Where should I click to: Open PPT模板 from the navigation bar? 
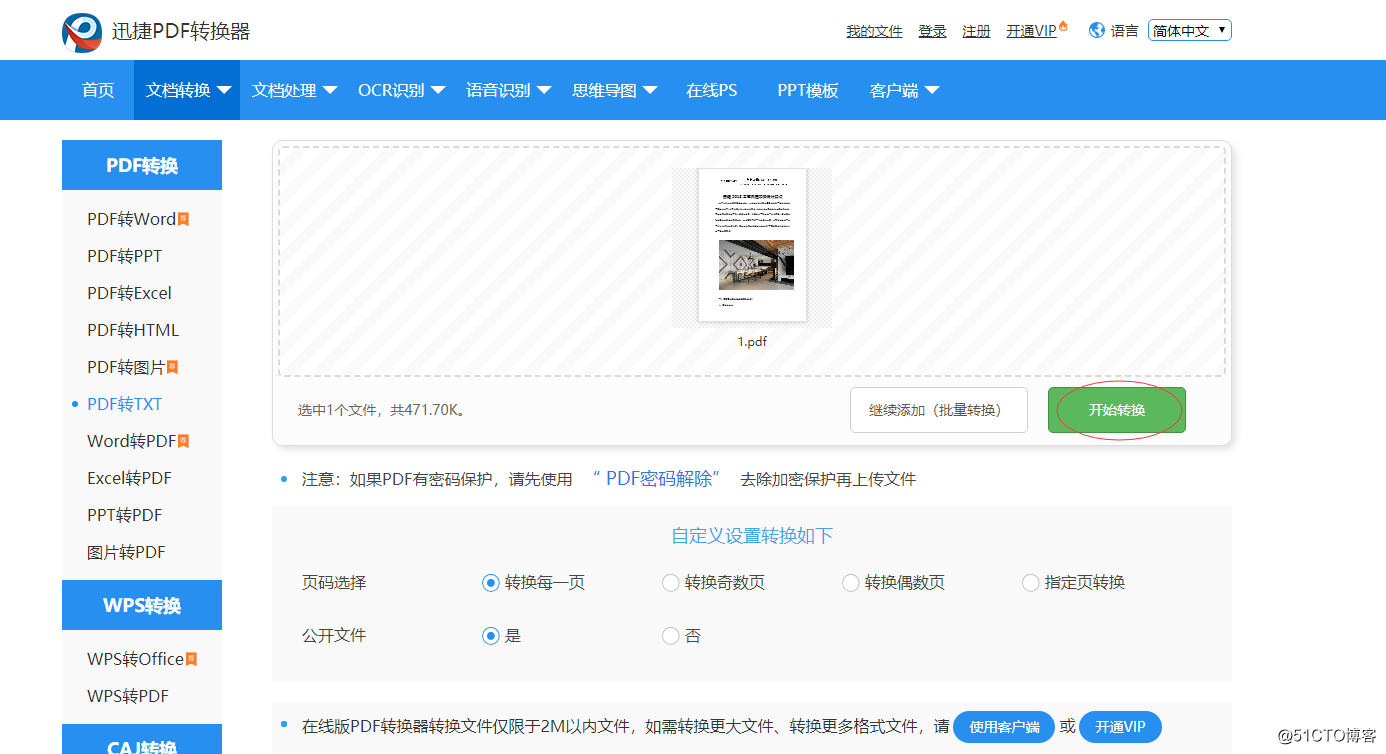pos(807,90)
